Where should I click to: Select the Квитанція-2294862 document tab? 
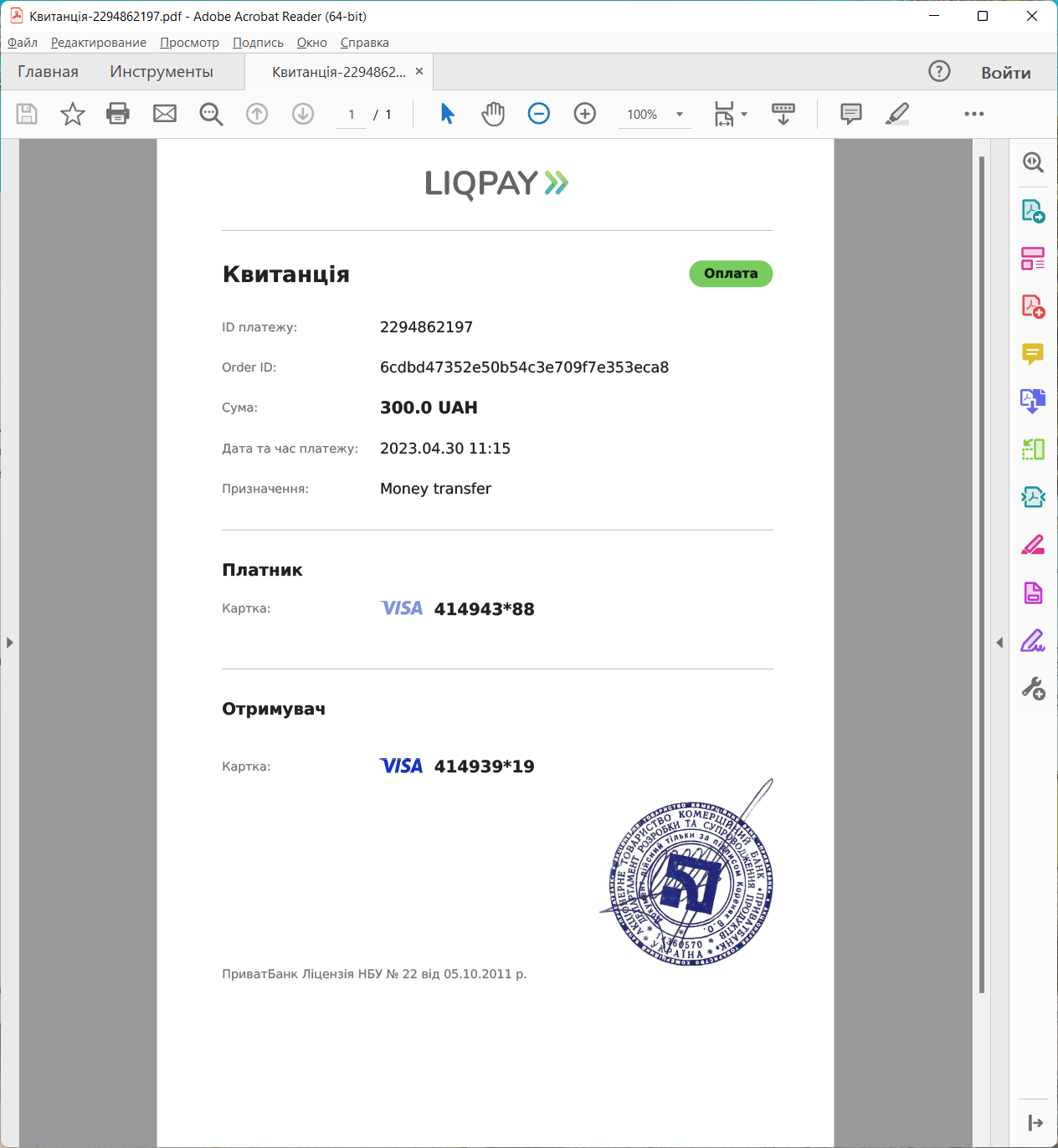pos(338,72)
